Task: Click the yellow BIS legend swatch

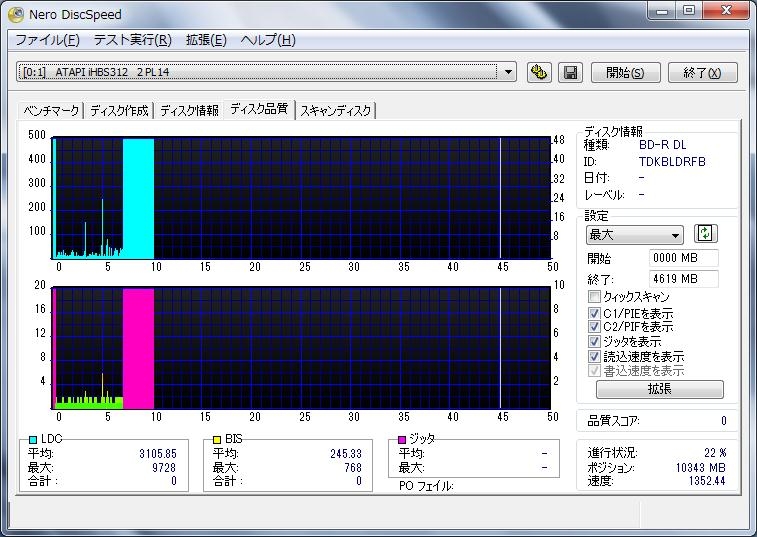Action: click(x=217, y=439)
